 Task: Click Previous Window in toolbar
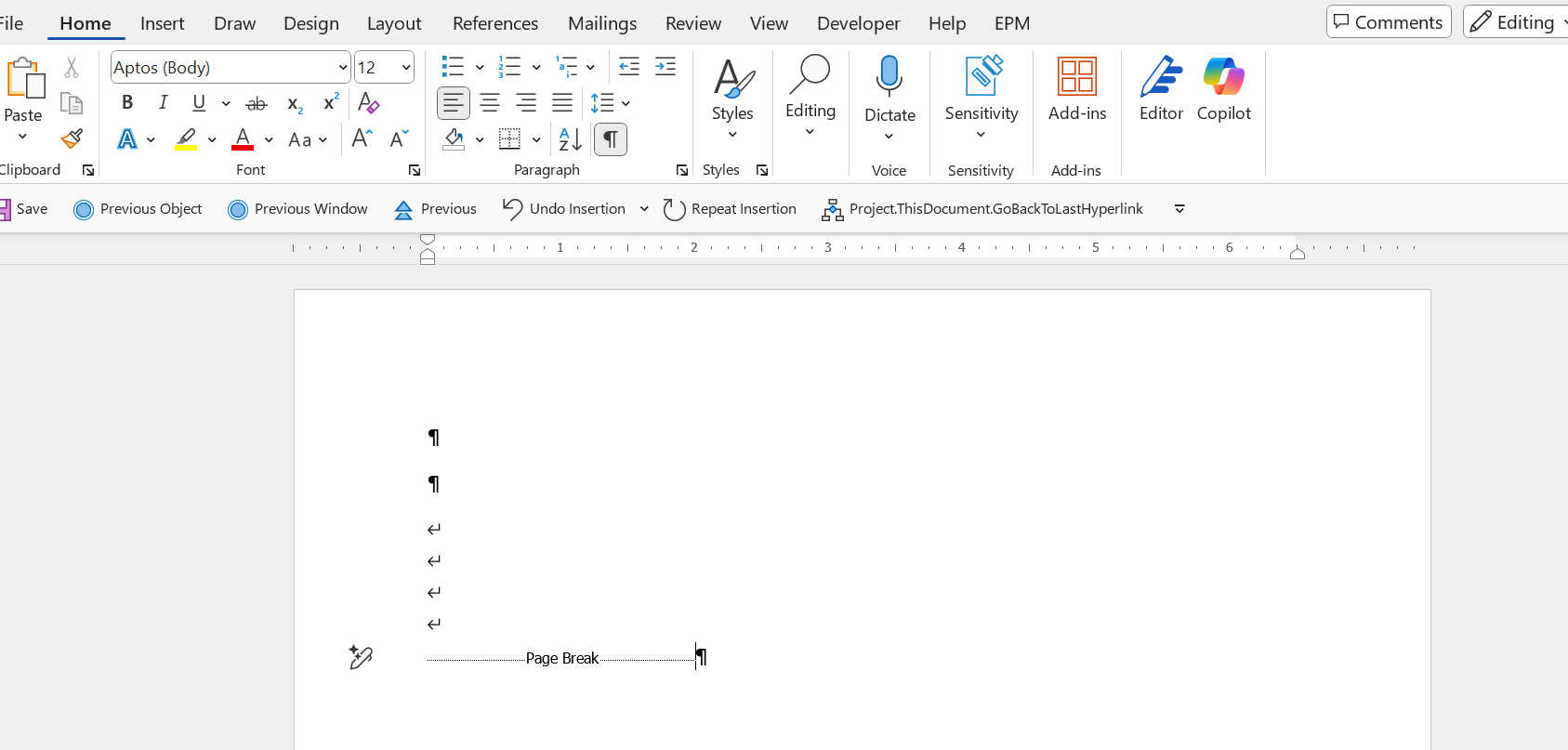point(297,209)
